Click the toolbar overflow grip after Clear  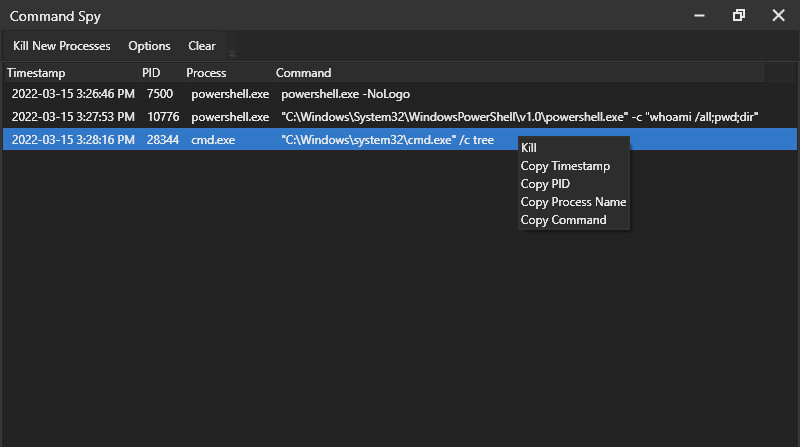(x=232, y=52)
